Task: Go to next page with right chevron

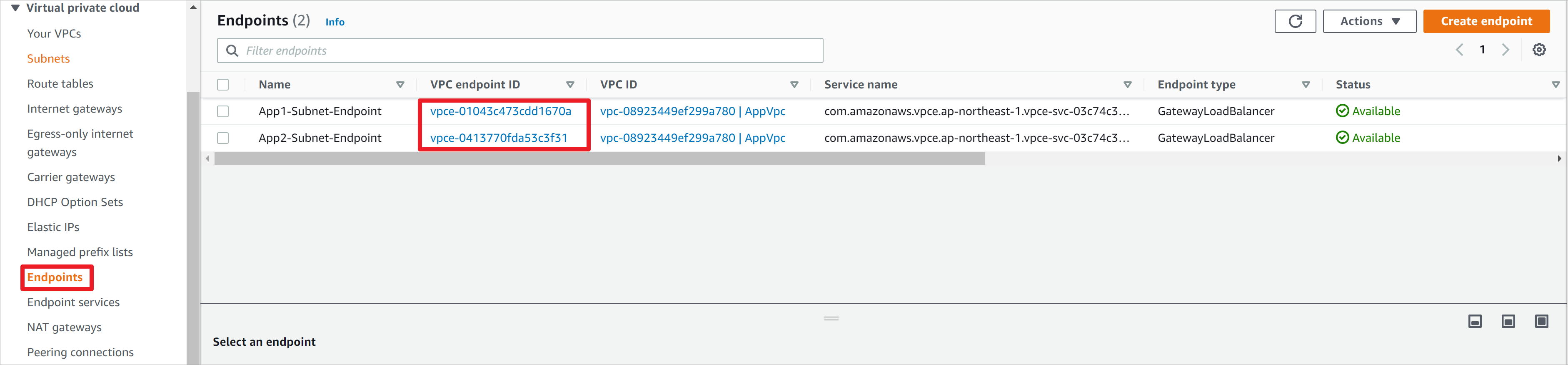Action: [1505, 50]
